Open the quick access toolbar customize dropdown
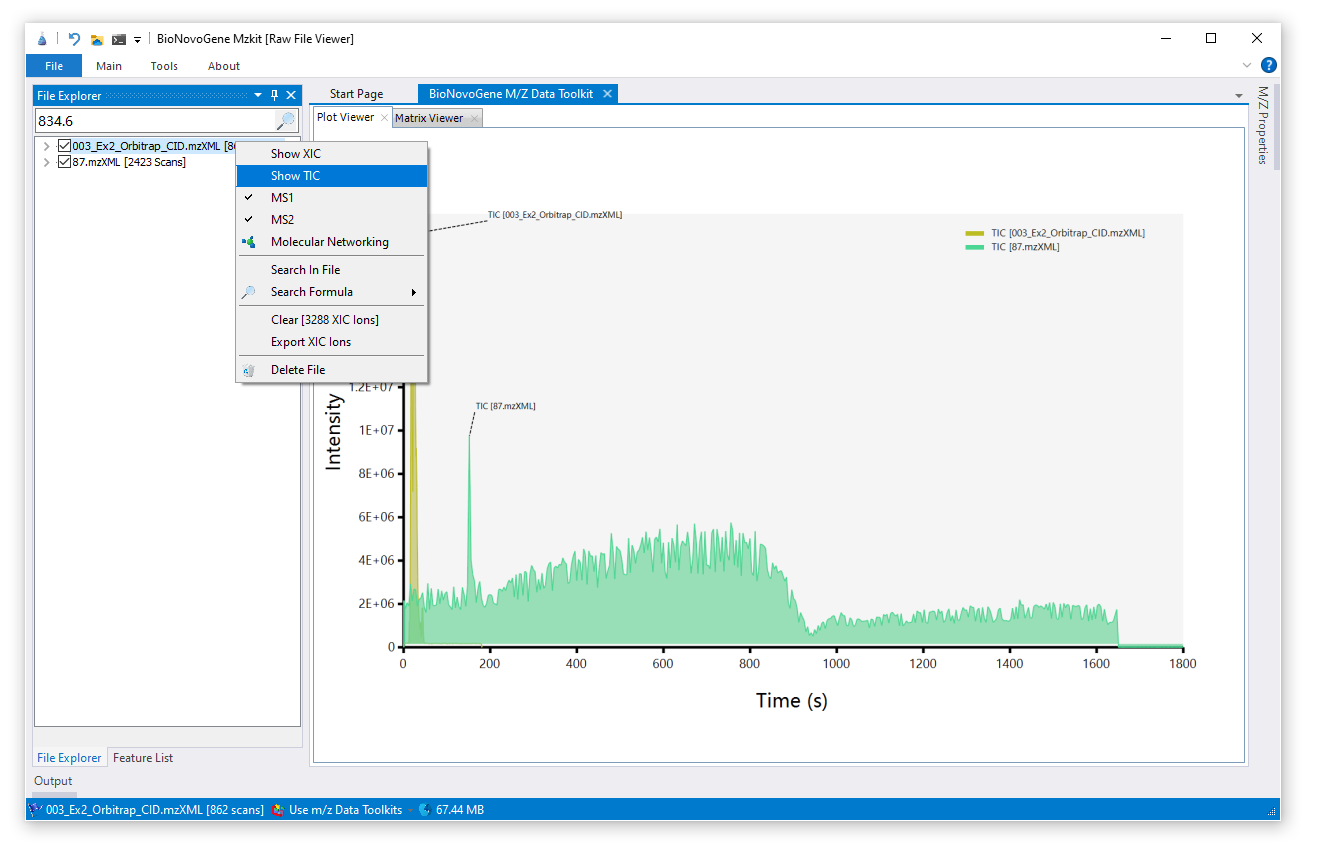Screen dimensions: 1320x848 click(x=138, y=40)
